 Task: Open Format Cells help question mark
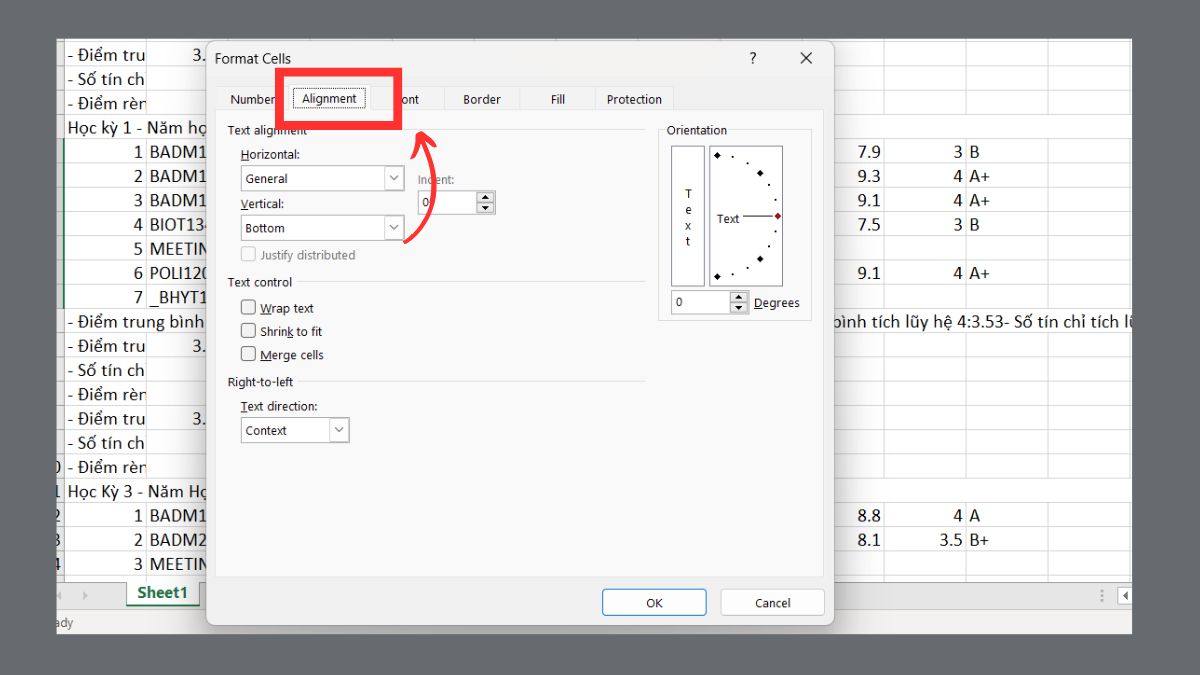click(753, 58)
